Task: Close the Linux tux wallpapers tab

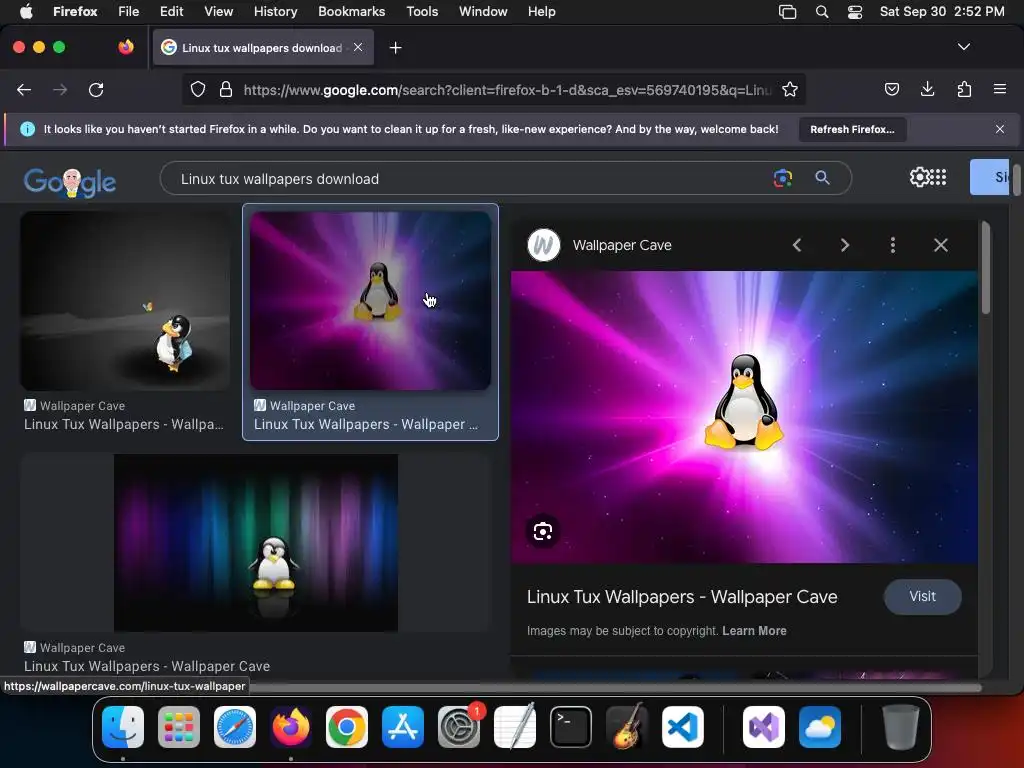Action: click(x=358, y=47)
